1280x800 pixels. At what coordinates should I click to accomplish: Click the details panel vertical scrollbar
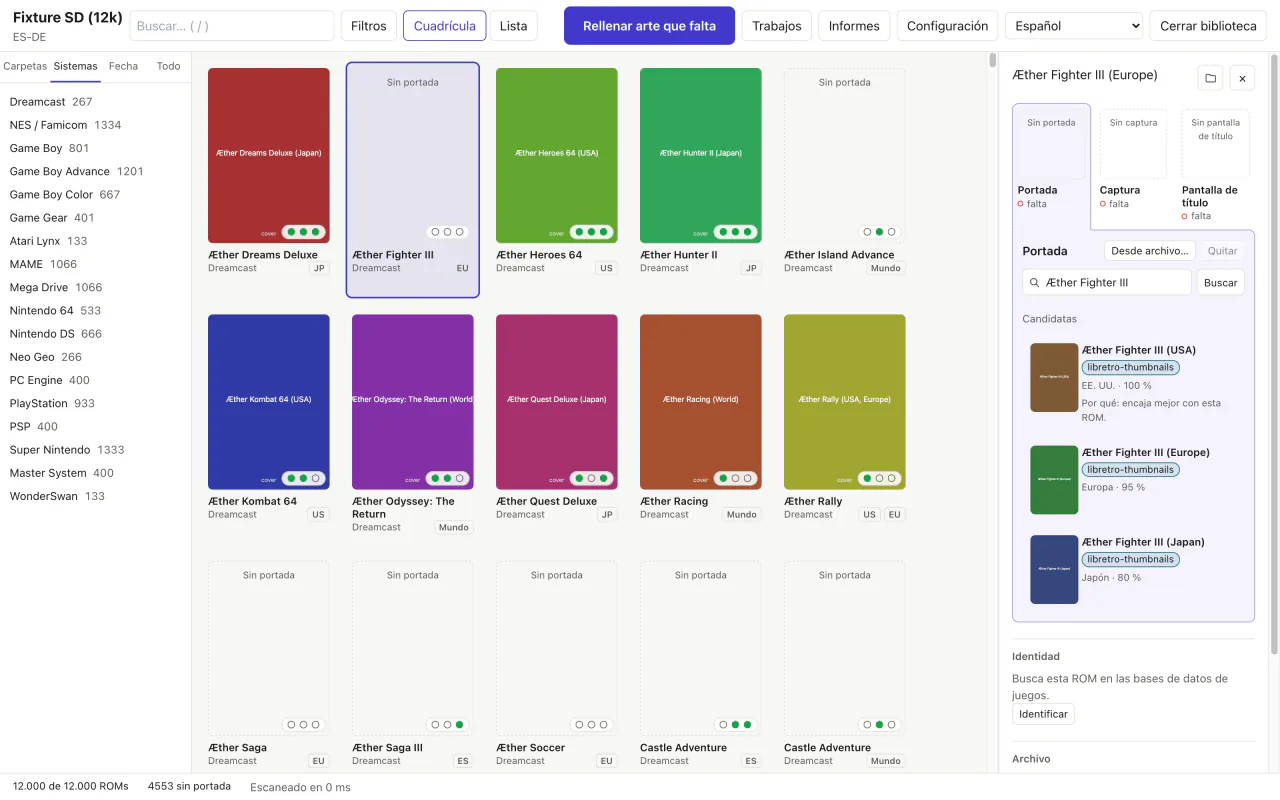click(1273, 354)
